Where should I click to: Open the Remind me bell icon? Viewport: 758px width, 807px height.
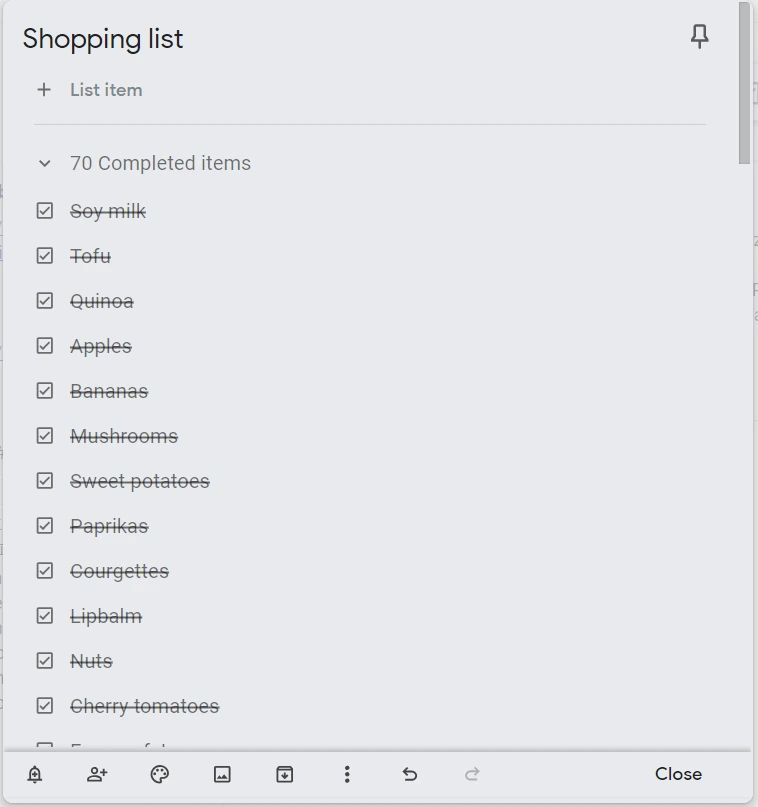pos(35,774)
